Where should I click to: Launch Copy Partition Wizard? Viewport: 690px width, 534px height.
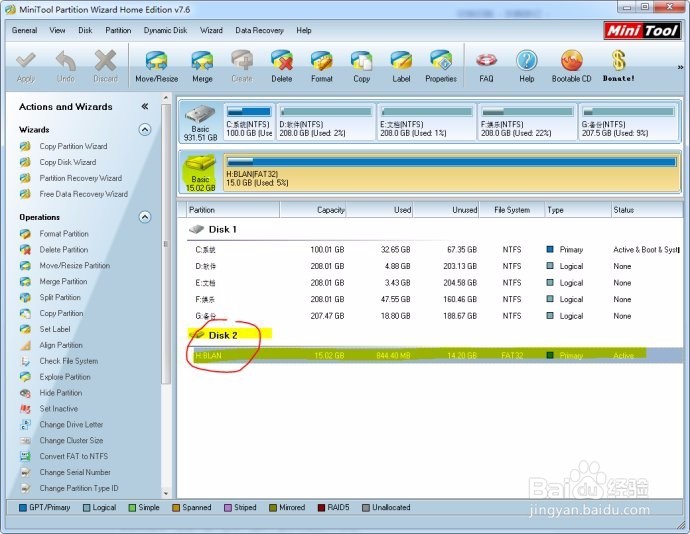coord(73,146)
